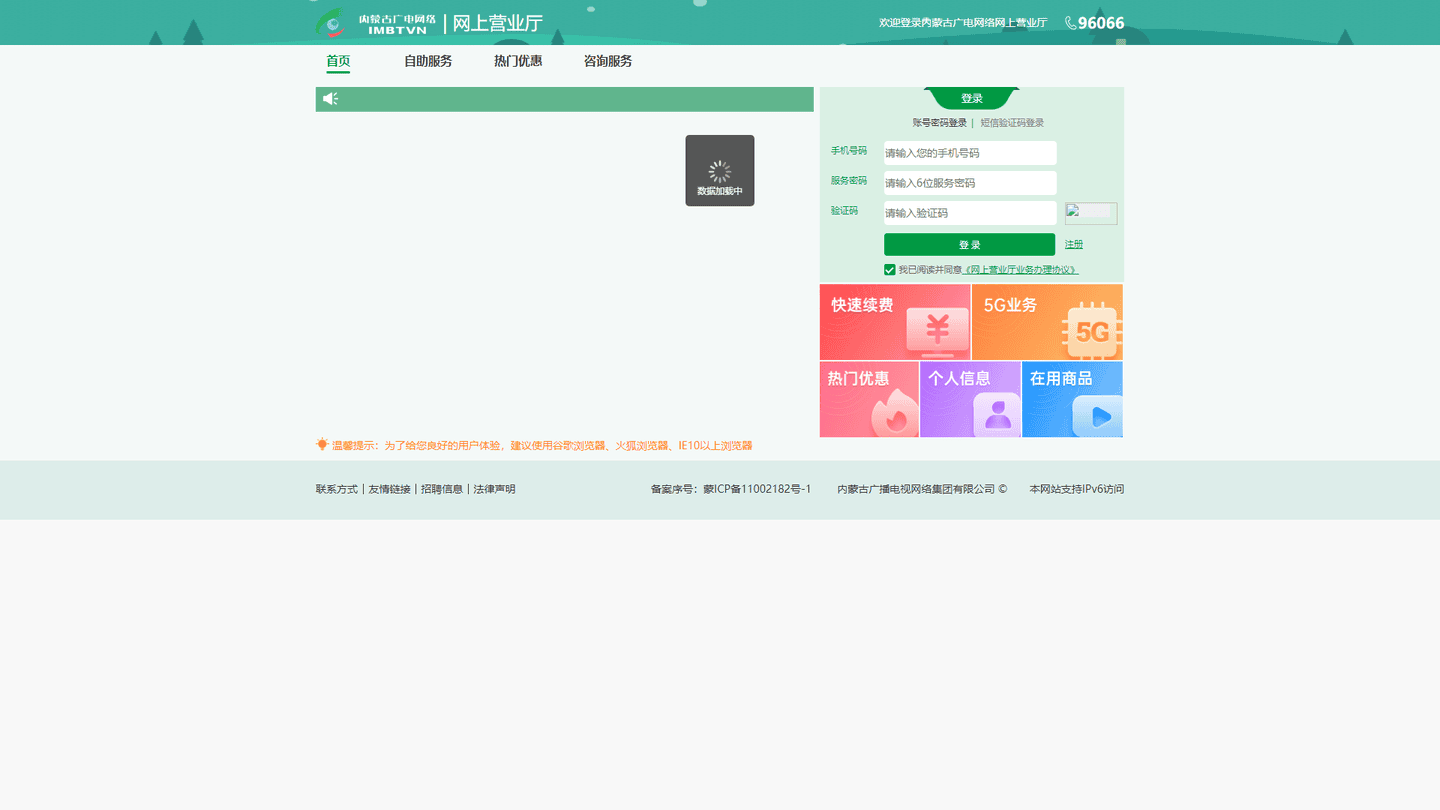This screenshot has height=810, width=1440.
Task: Click the loading spinner icon
Action: click(720, 172)
